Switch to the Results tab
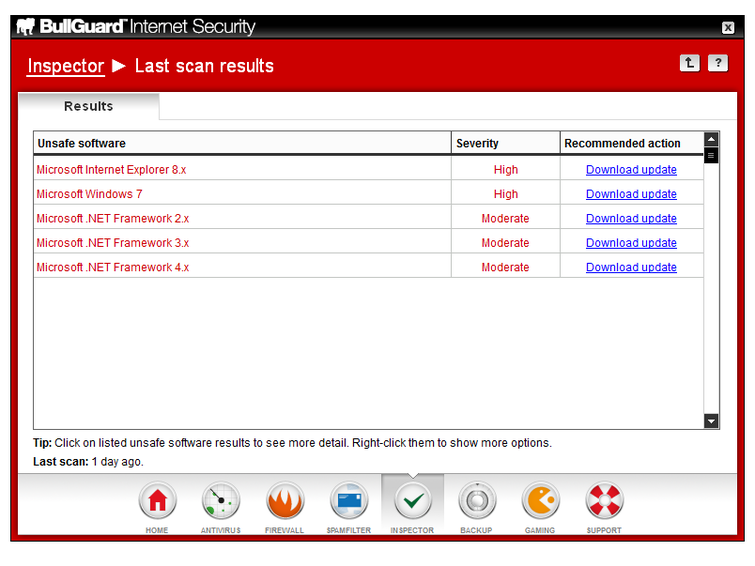The height and width of the screenshot is (566, 755). pyautogui.click(x=89, y=106)
